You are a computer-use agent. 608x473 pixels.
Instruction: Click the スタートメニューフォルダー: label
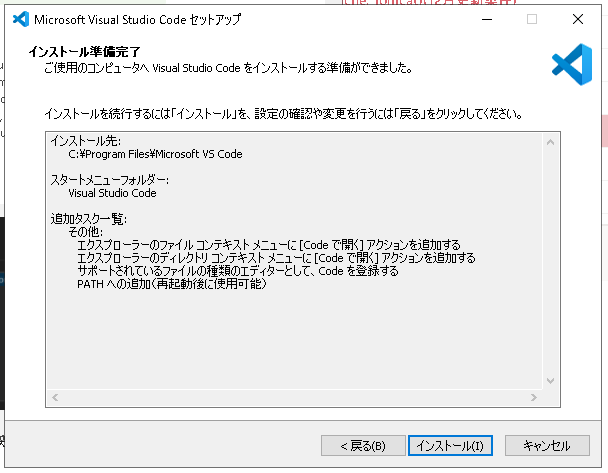(110, 180)
